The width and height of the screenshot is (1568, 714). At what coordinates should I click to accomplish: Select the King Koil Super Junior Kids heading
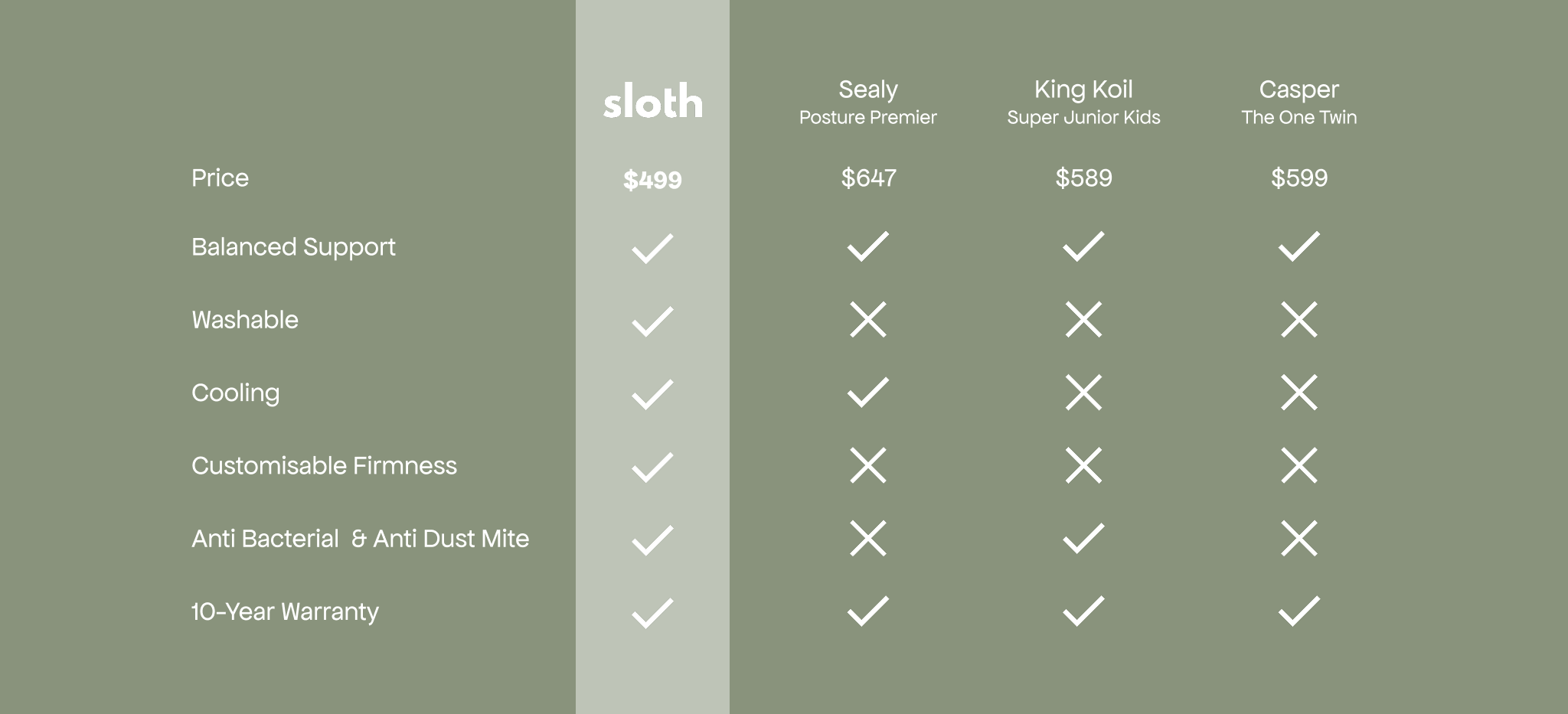1083,102
